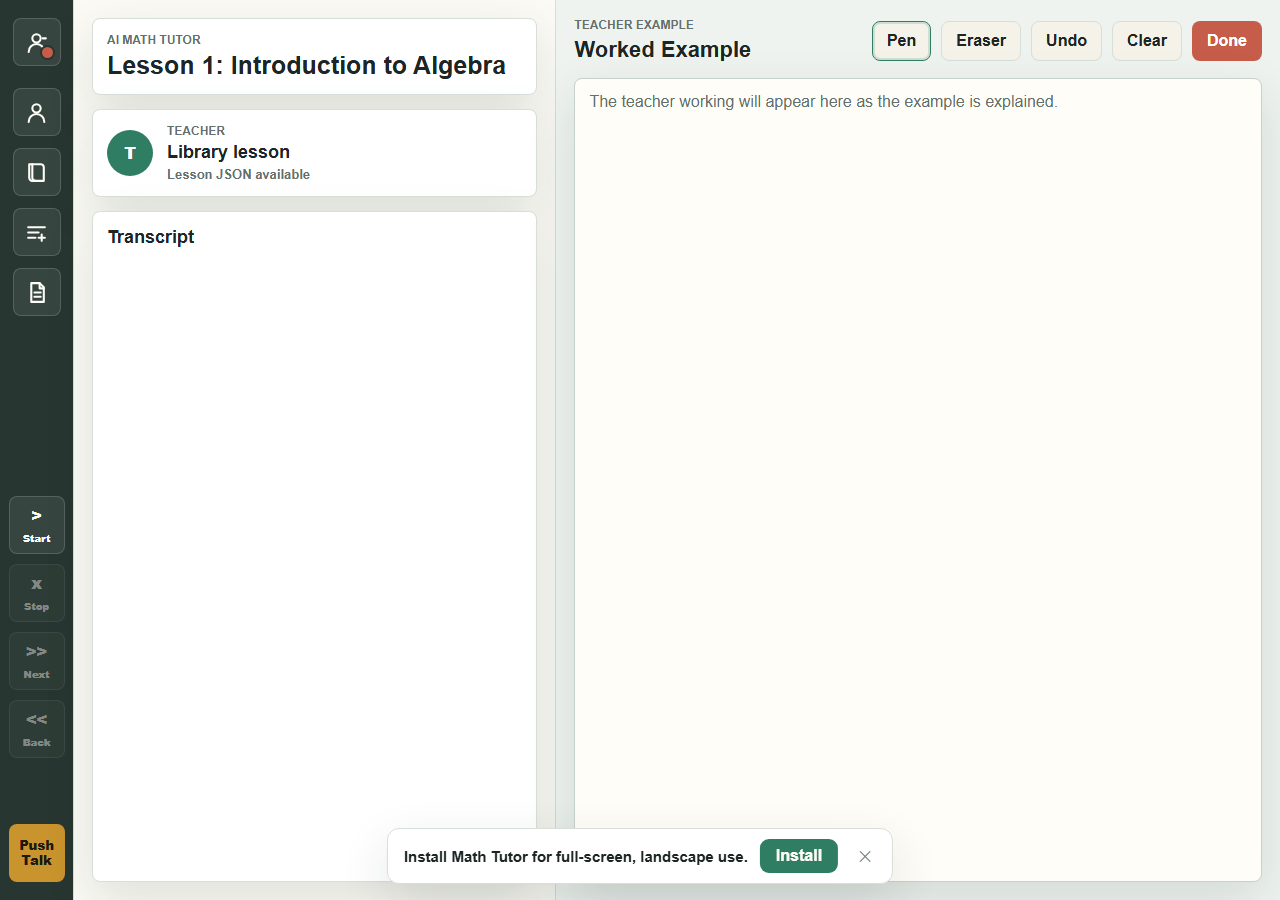The image size is (1280, 900).
Task: Click the Transcript panel heading
Action: click(x=151, y=237)
